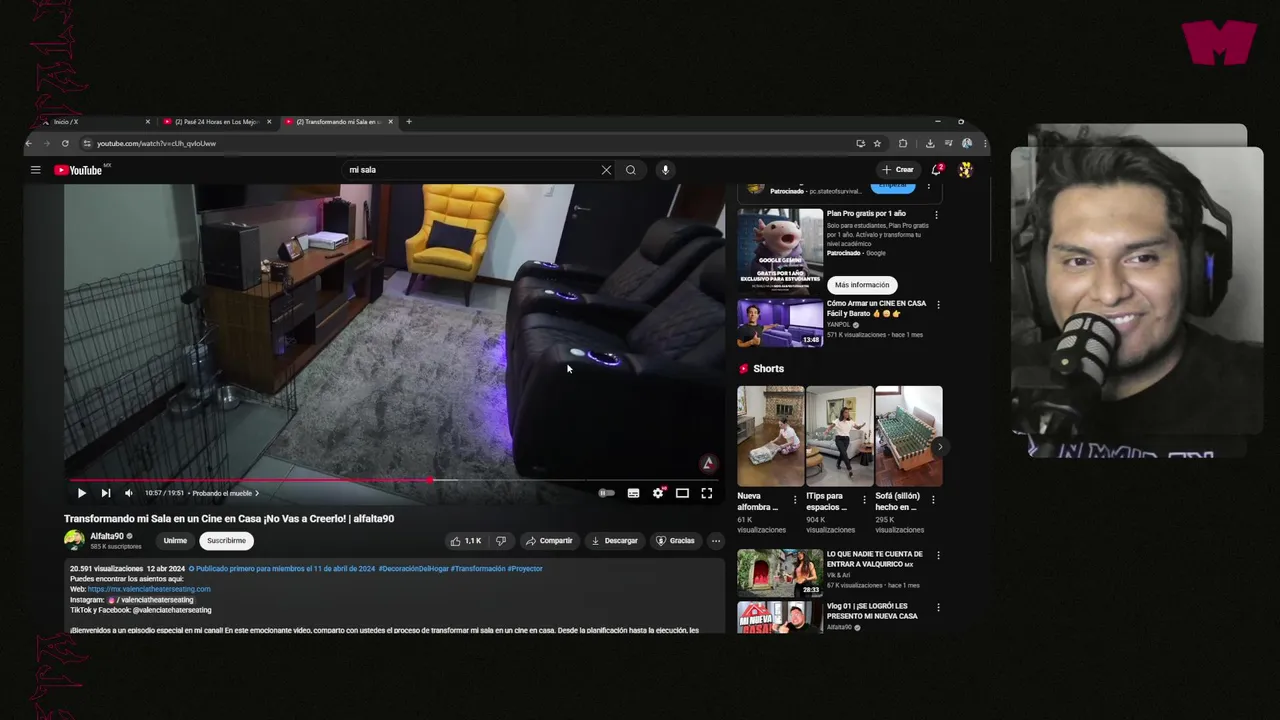This screenshot has height=720, width=1280.
Task: Select the 'Transformando mi Sala' tab
Action: 338,122
